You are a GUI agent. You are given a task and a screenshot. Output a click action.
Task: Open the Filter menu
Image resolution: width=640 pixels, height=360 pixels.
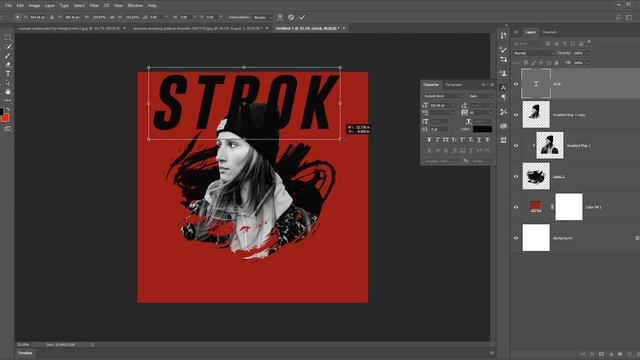tap(94, 6)
